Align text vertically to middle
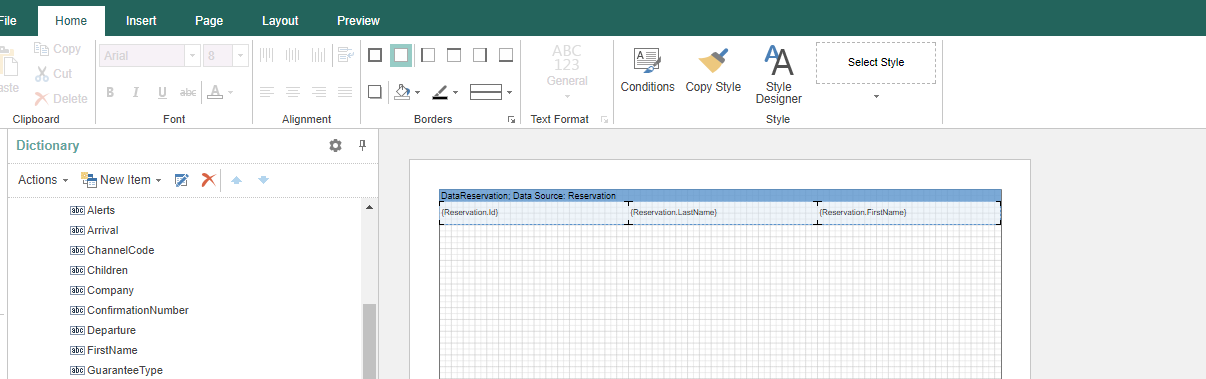This screenshot has width=1206, height=379. (x=293, y=55)
